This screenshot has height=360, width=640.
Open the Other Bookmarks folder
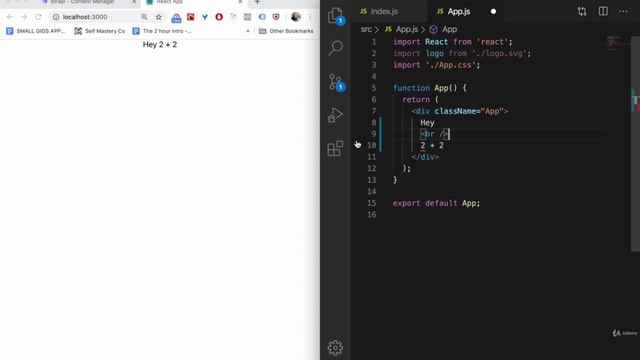point(286,31)
